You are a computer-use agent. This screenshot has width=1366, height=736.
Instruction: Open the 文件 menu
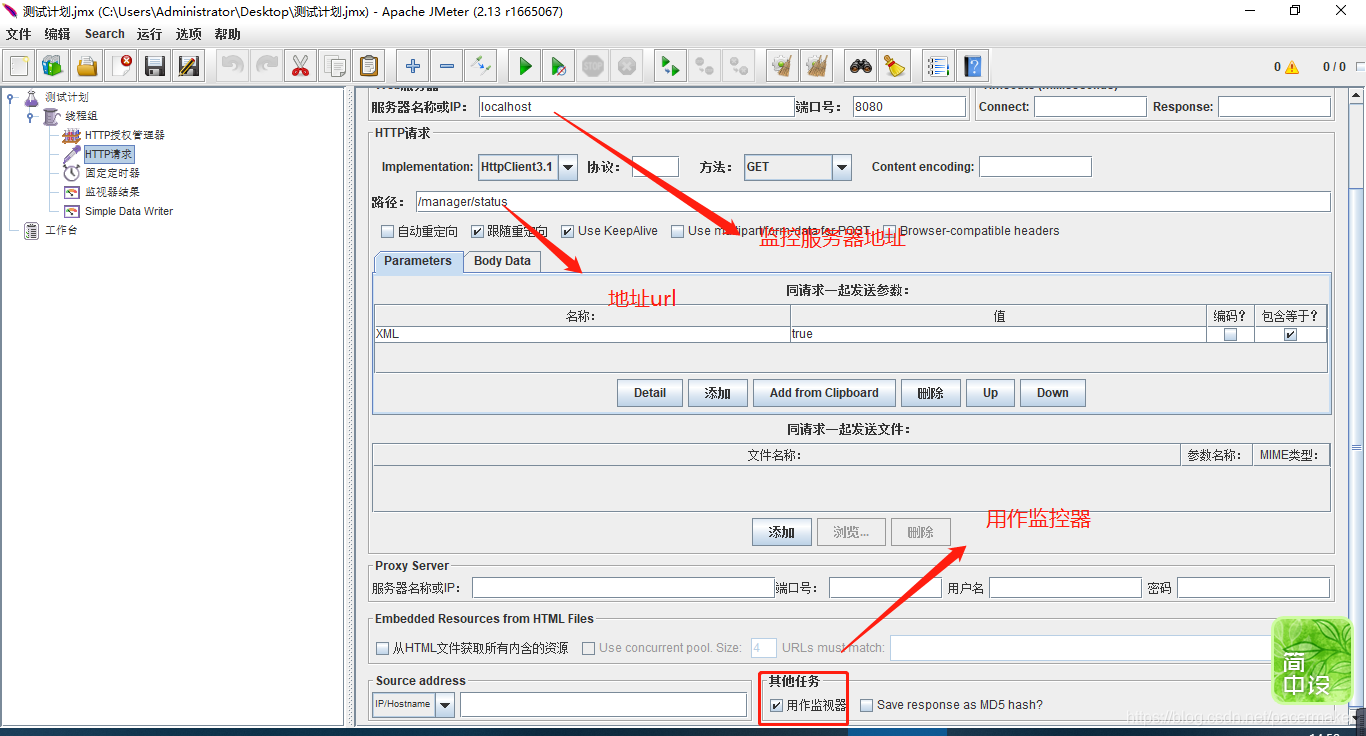pyautogui.click(x=19, y=34)
